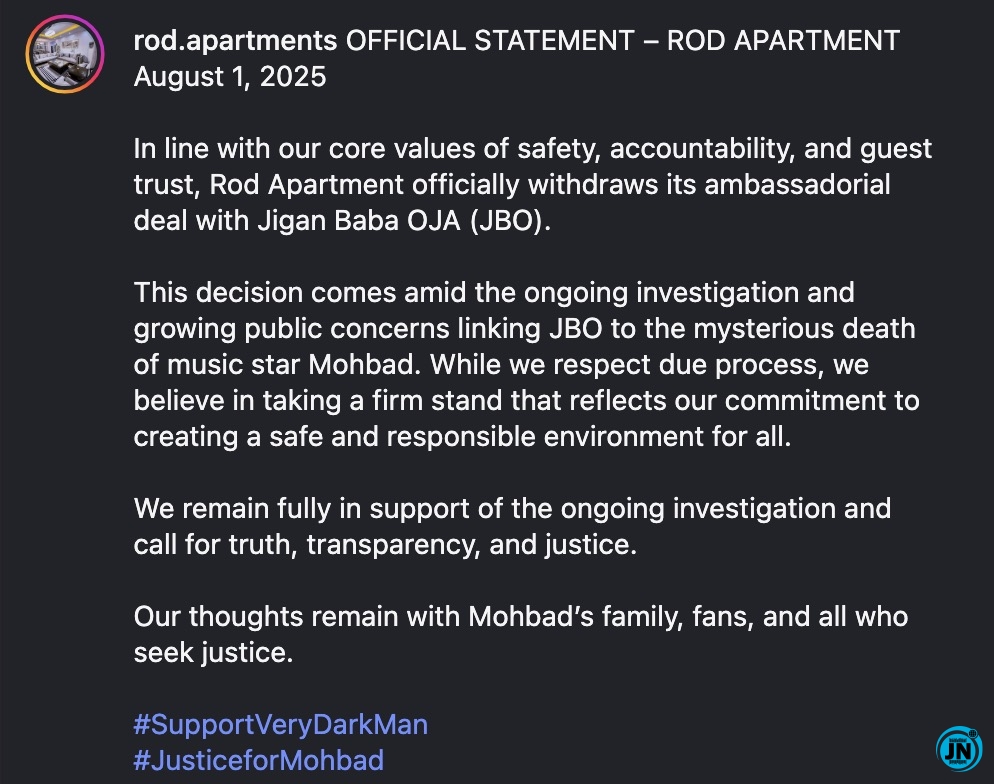Click the words 'seek justice.'

213,652
